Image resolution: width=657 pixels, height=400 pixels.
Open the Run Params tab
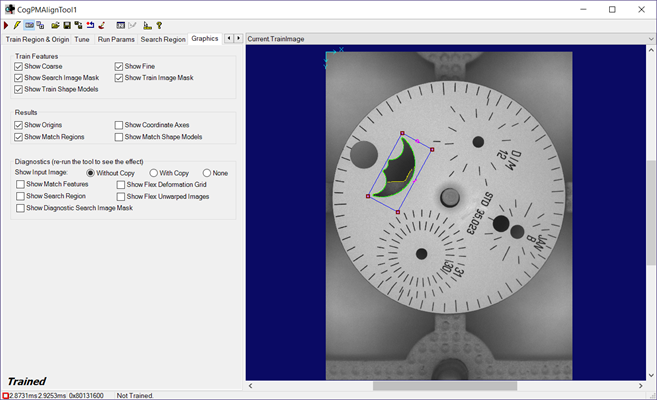click(x=116, y=38)
